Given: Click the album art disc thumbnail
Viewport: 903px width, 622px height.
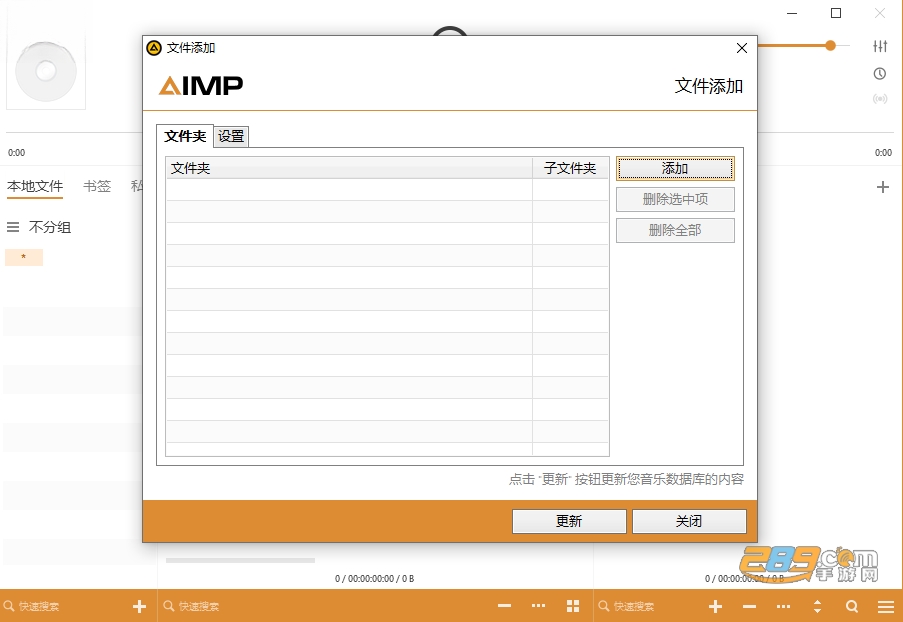Looking at the screenshot, I should tap(45, 71).
